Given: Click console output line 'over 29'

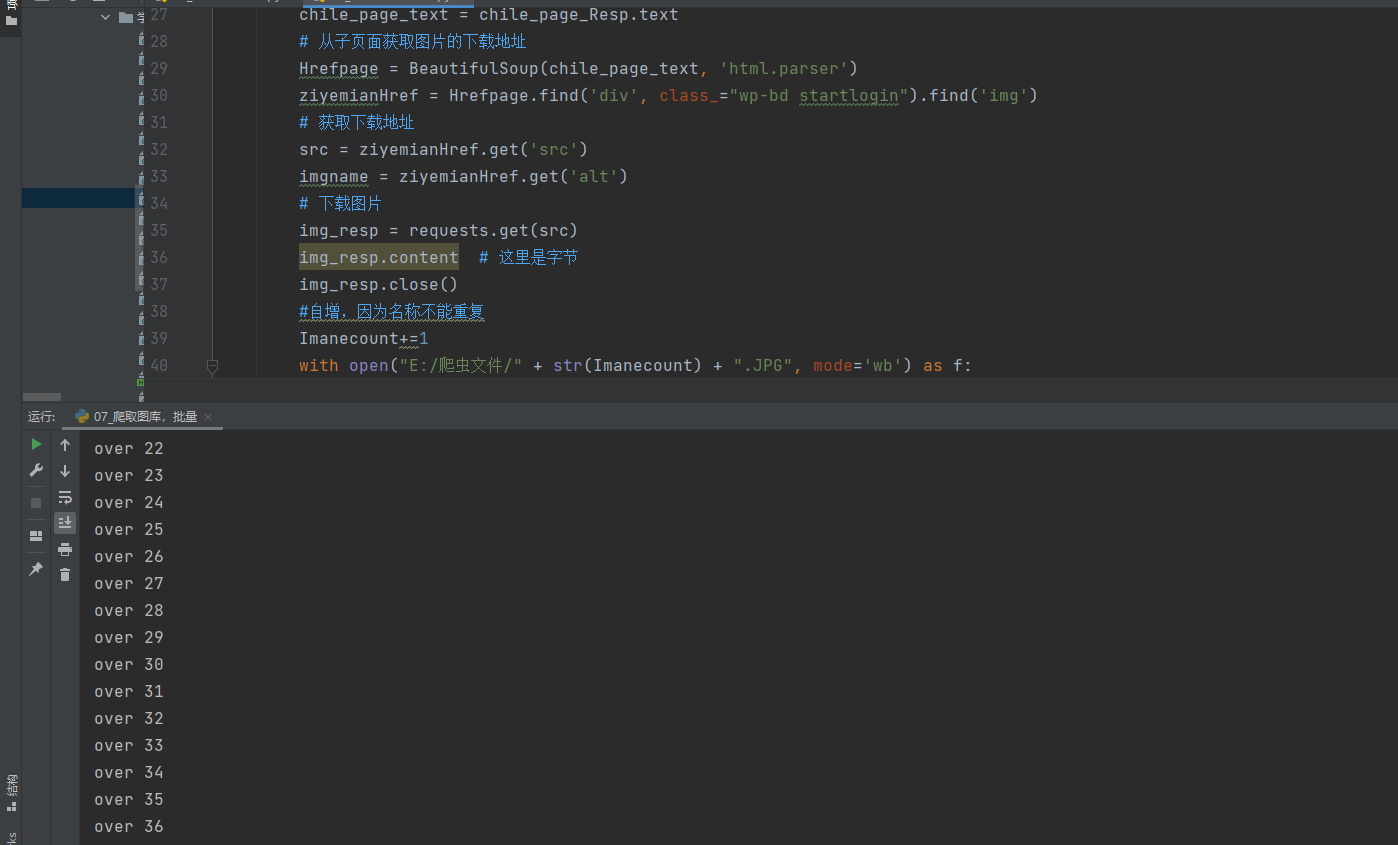Looking at the screenshot, I should (129, 638).
